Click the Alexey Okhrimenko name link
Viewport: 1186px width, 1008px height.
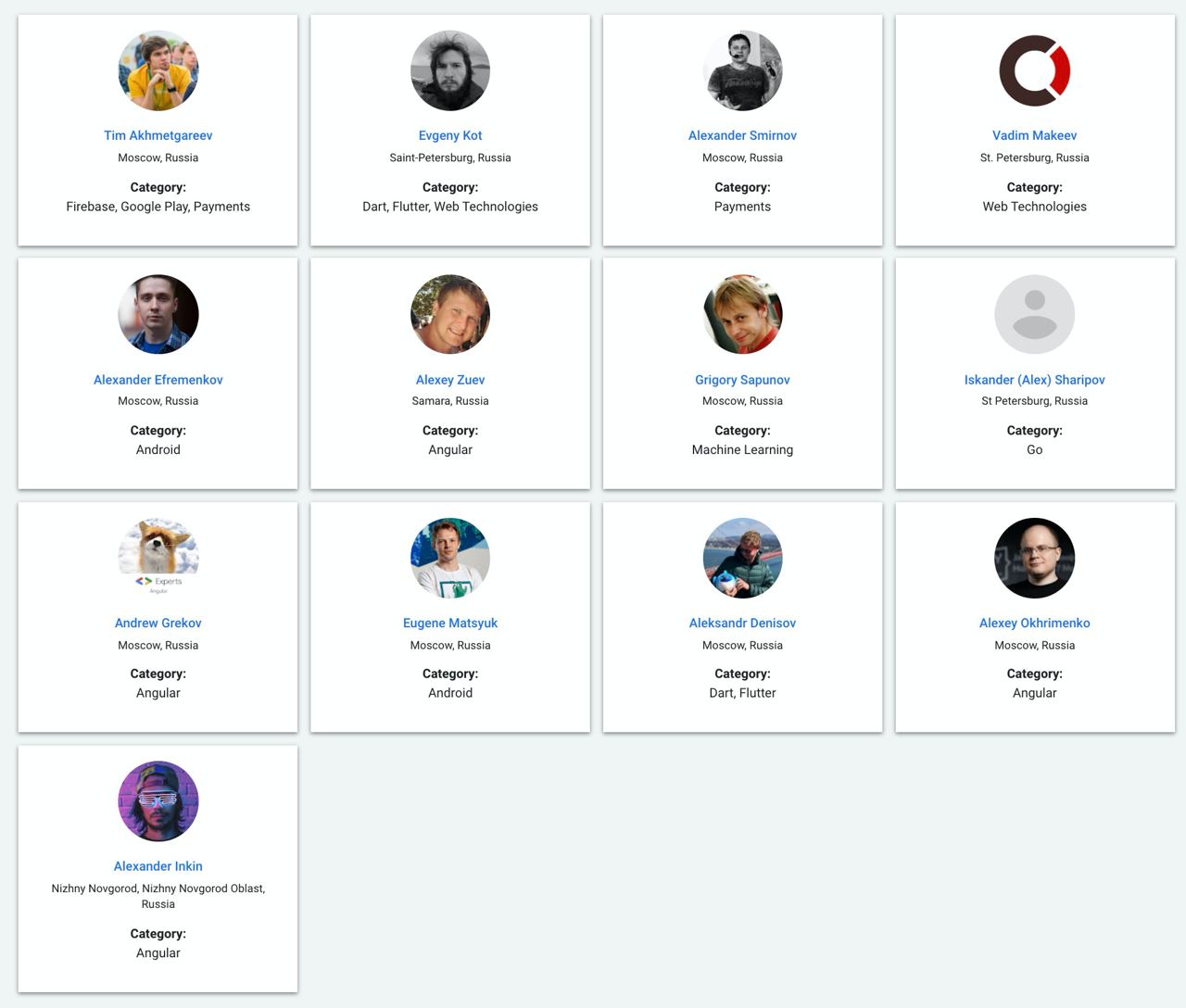tap(1035, 624)
